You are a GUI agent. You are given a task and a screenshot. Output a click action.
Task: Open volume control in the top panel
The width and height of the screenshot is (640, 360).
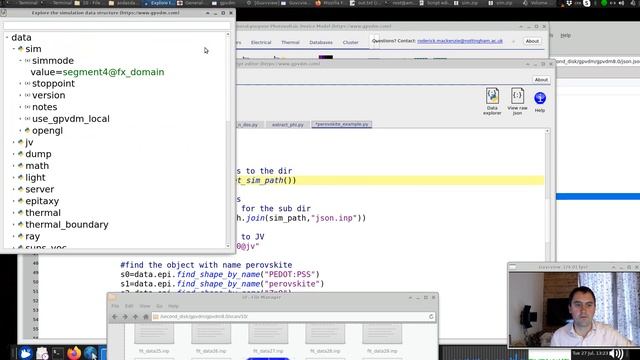coord(622,3)
